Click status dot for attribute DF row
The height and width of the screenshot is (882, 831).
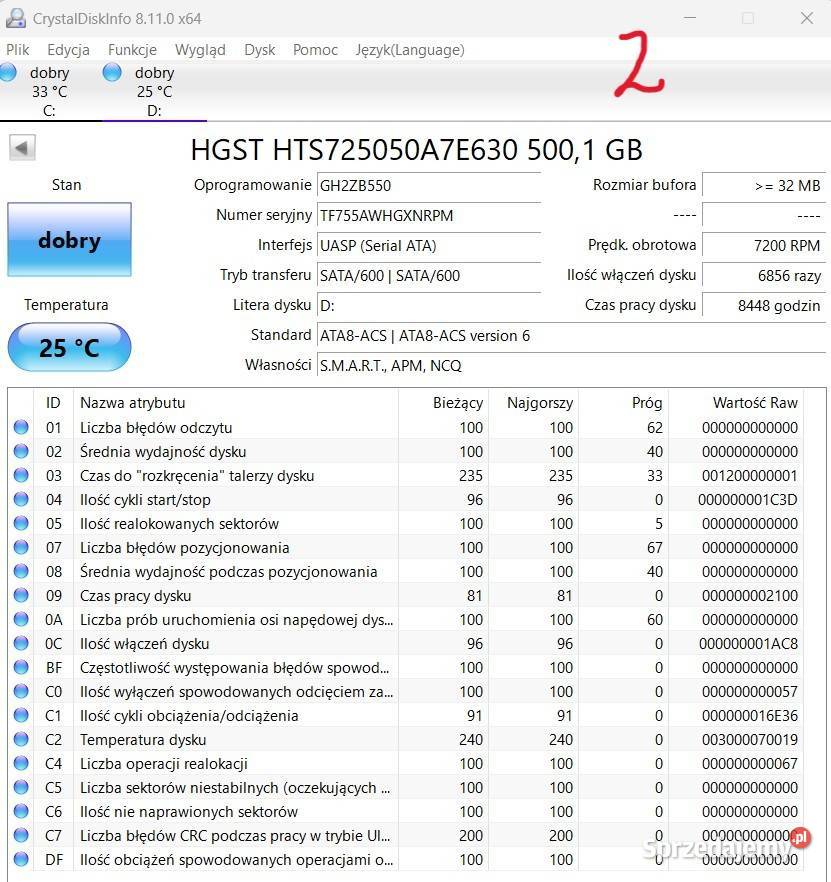pyautogui.click(x=21, y=859)
